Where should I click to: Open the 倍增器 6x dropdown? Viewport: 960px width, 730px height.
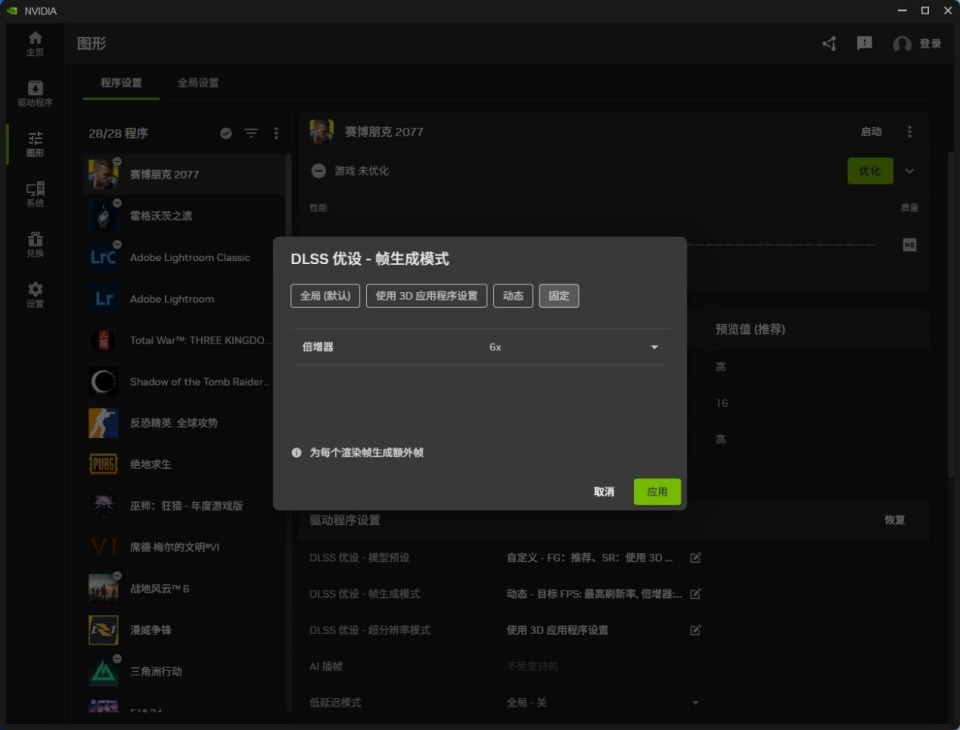coord(654,347)
